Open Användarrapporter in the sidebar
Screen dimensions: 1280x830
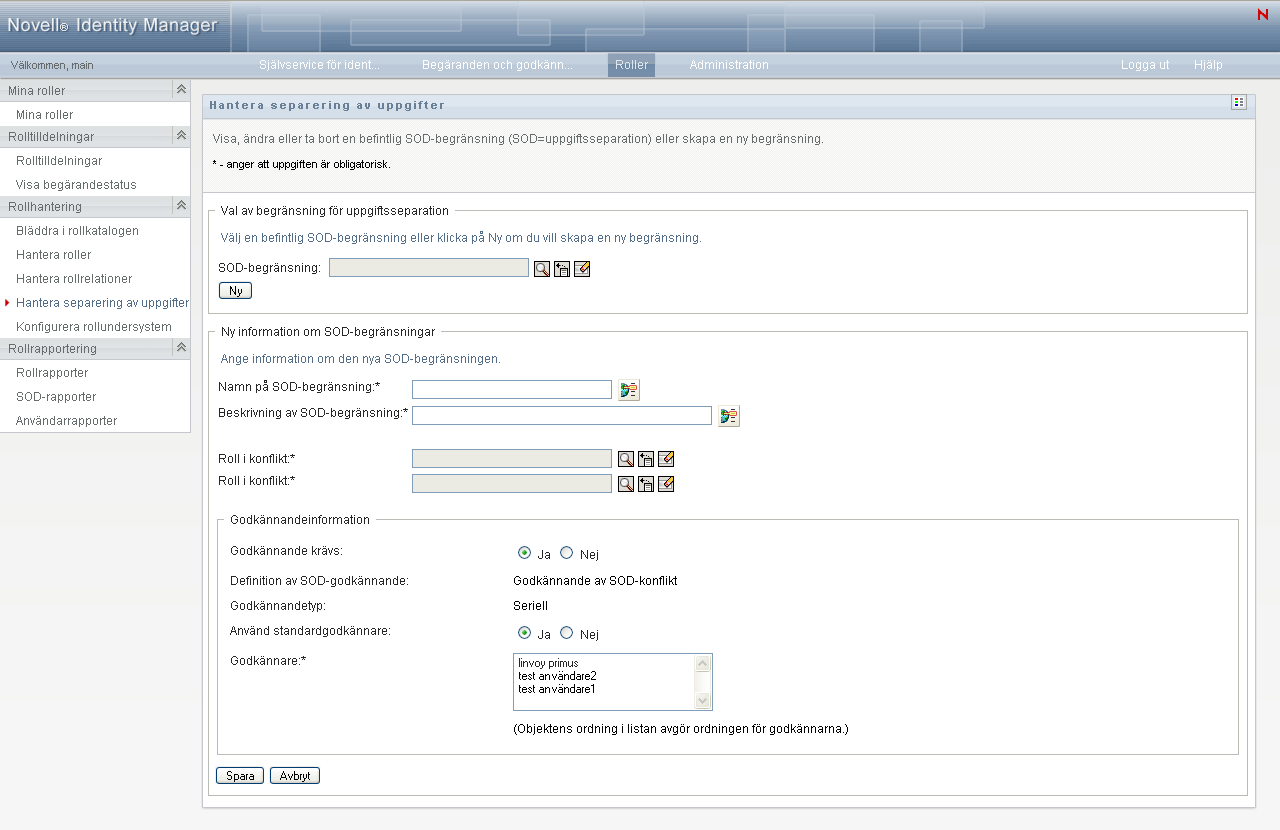pyautogui.click(x=66, y=421)
